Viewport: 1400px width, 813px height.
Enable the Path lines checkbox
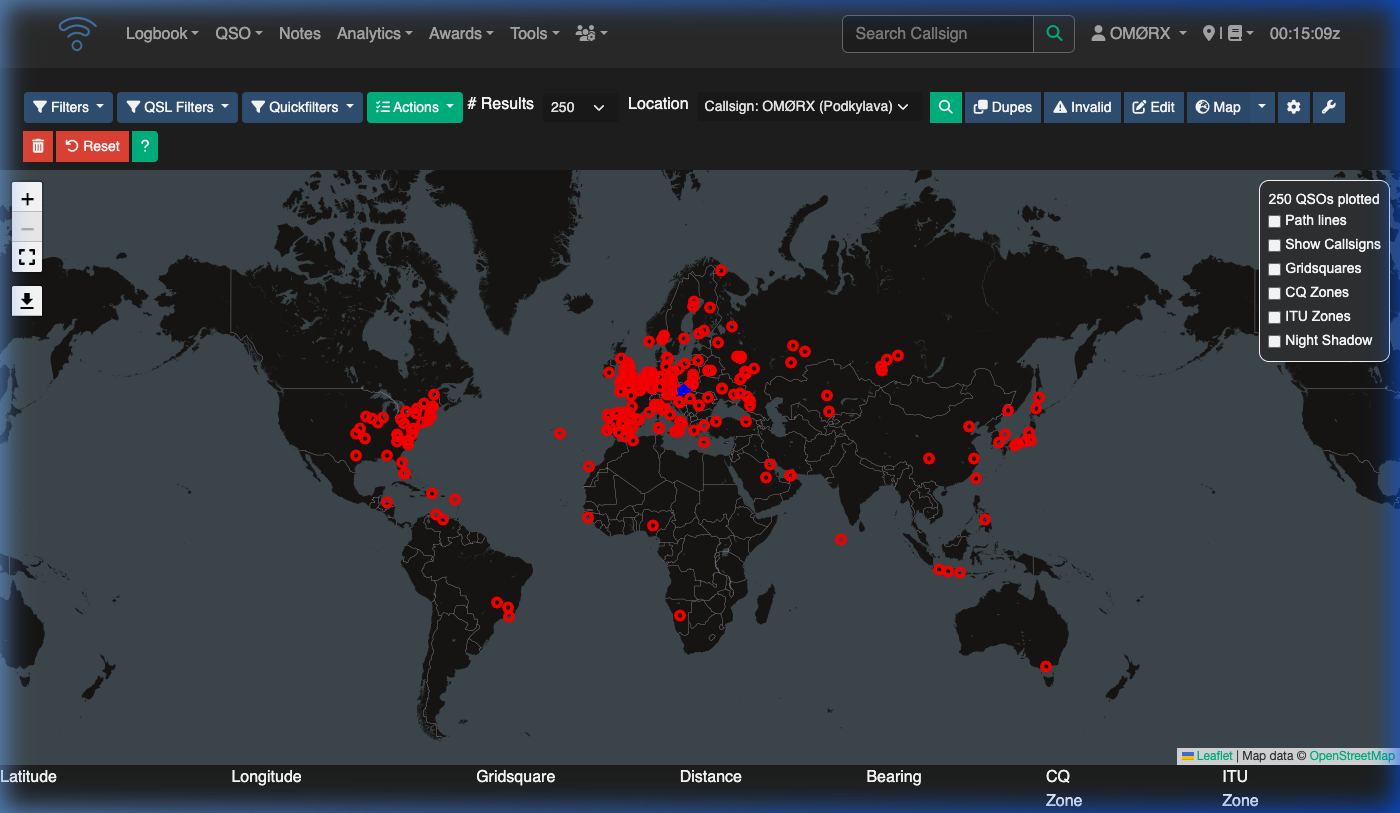pos(1274,221)
